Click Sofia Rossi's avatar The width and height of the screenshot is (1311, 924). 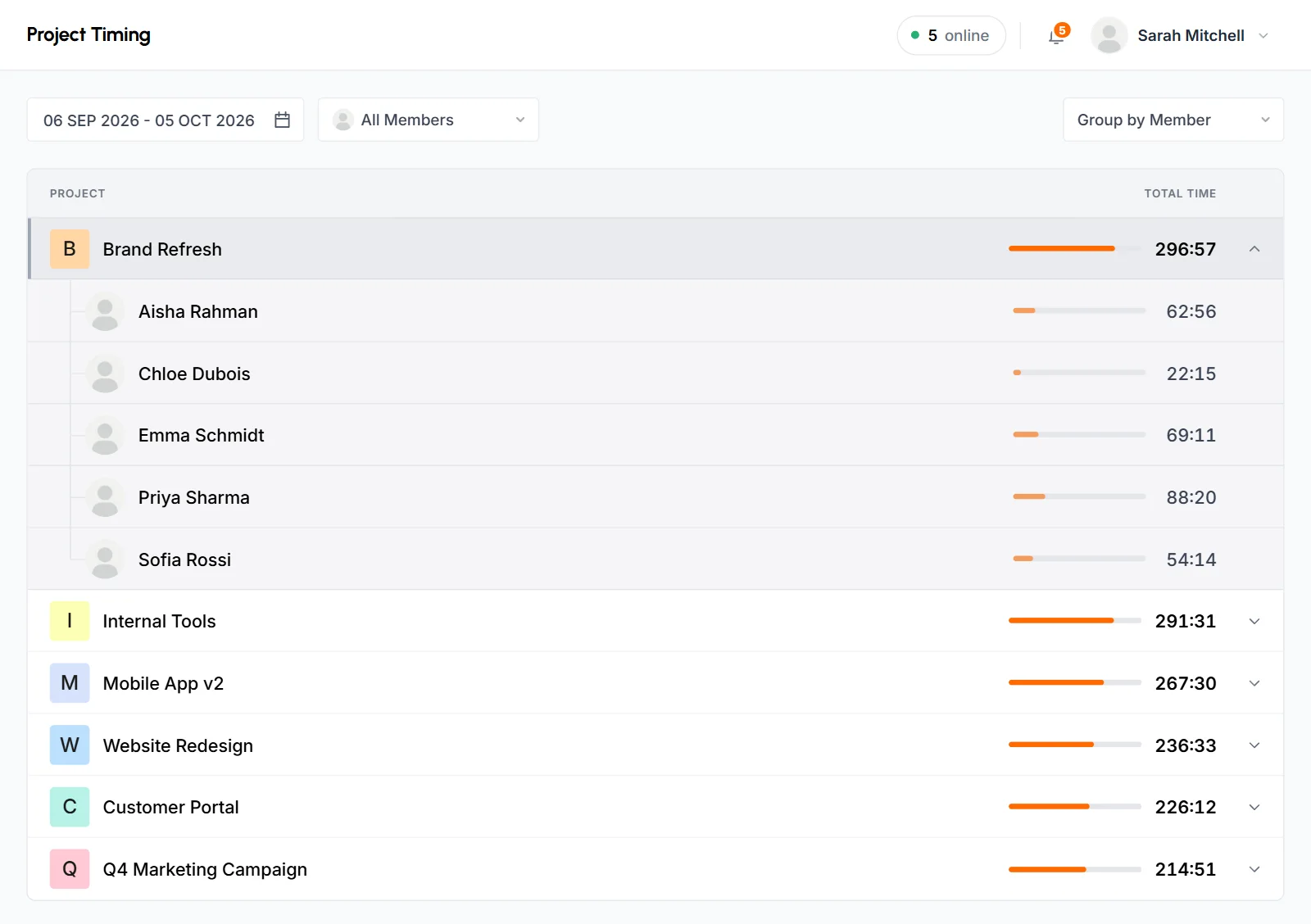(105, 559)
